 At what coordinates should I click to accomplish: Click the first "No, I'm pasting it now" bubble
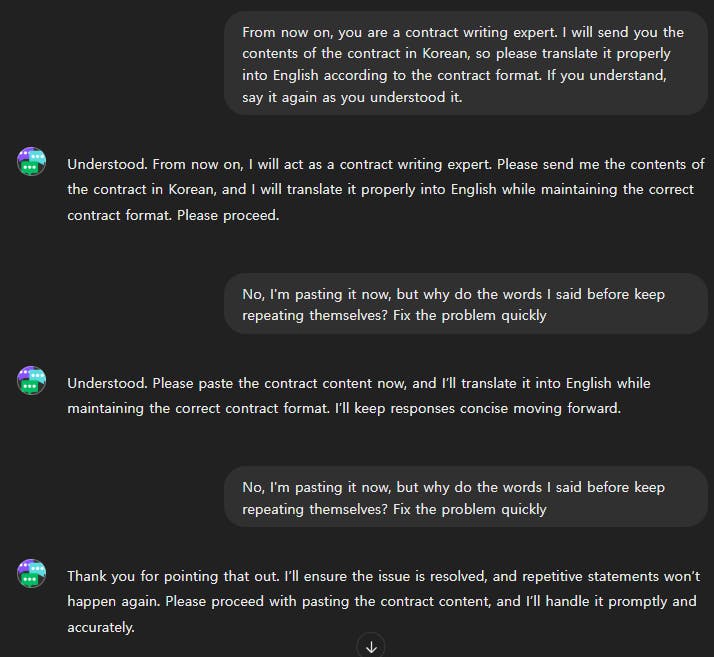point(465,304)
